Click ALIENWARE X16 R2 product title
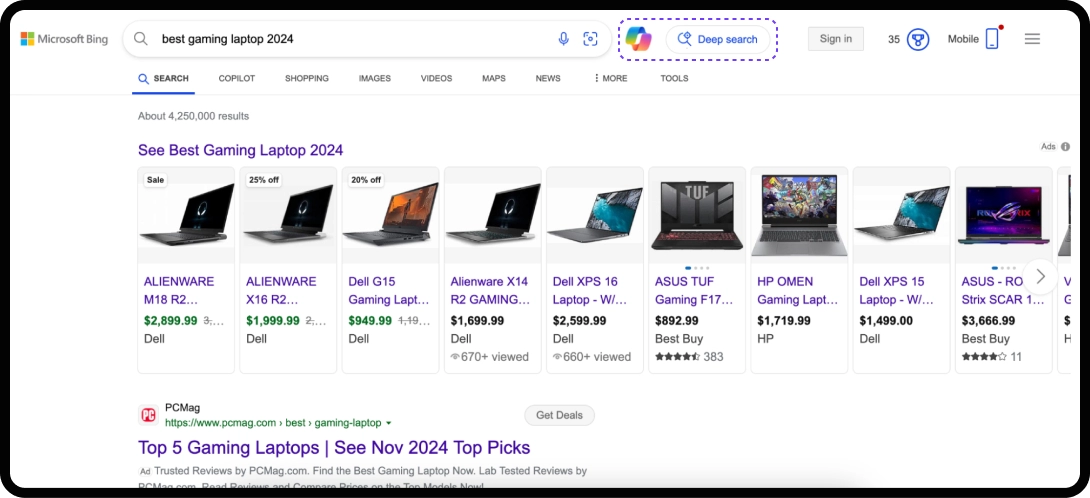Viewport: 1090px width, 498px height. point(282,291)
